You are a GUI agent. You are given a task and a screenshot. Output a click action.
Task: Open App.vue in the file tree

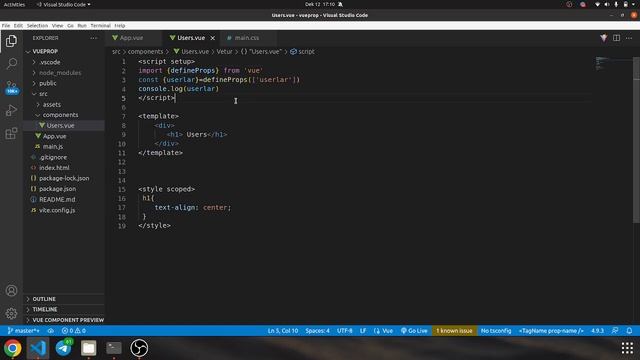point(55,136)
